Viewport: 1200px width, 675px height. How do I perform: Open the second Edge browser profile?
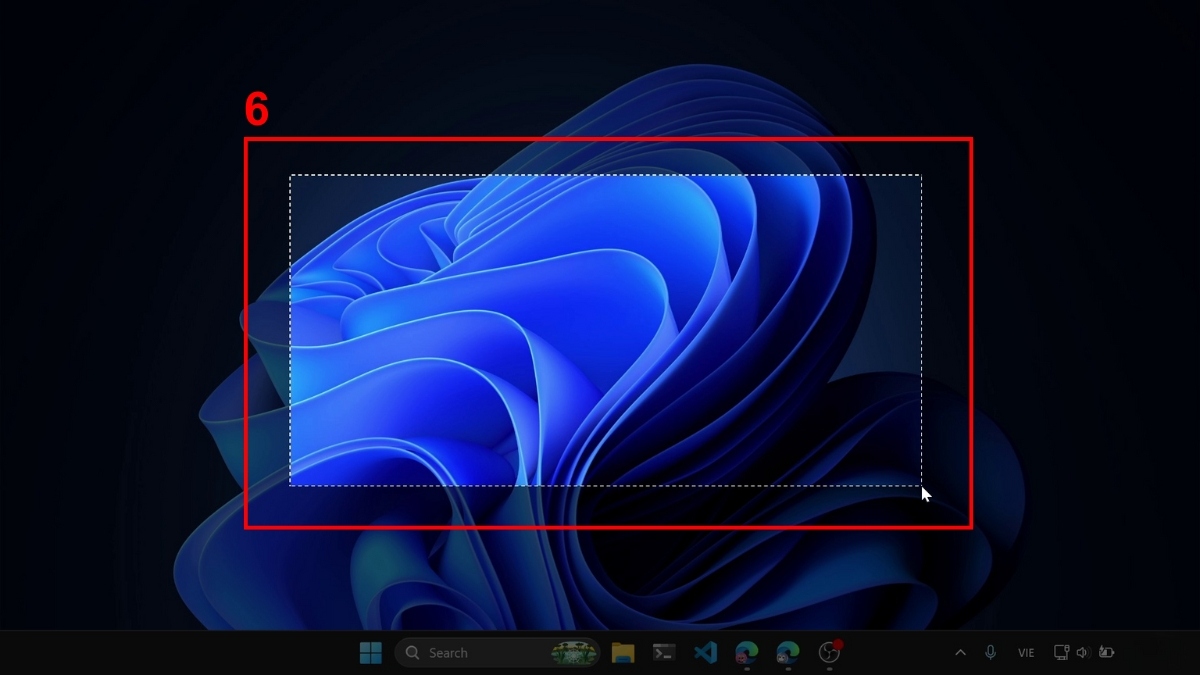[x=785, y=652]
